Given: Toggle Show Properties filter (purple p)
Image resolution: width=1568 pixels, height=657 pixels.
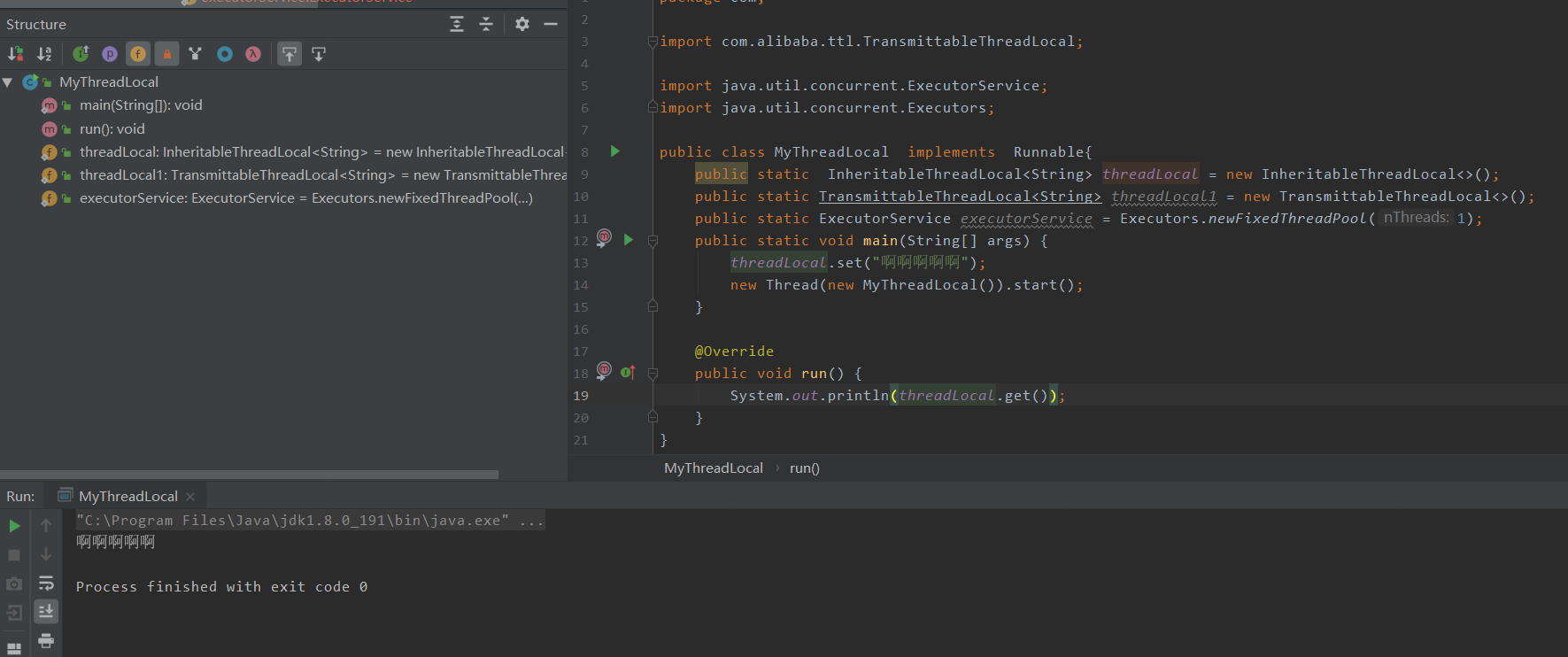Looking at the screenshot, I should pos(110,54).
